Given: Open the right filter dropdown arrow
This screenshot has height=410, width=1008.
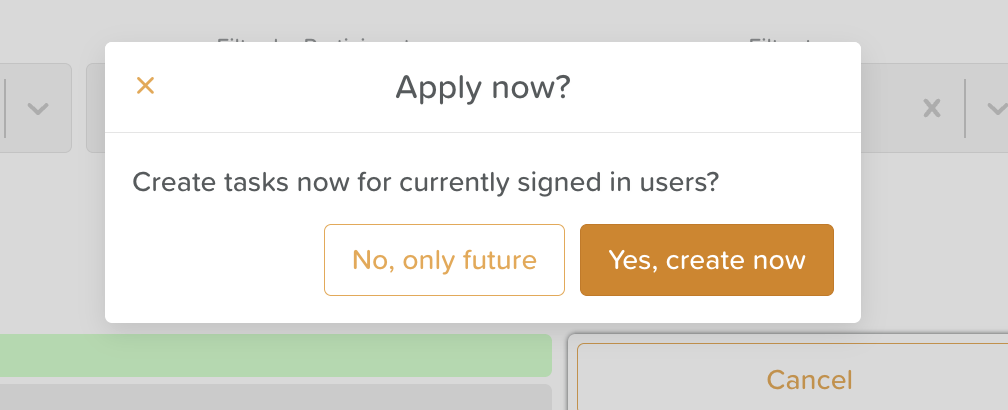Looking at the screenshot, I should coord(995,108).
